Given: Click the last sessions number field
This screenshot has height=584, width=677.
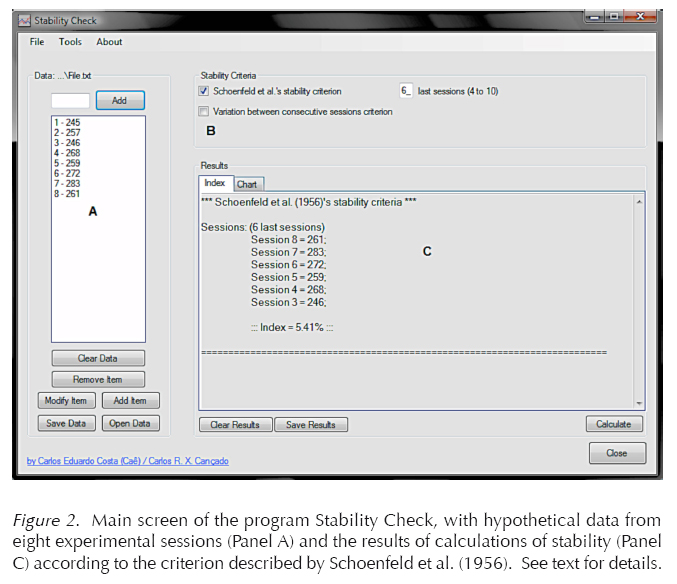Looking at the screenshot, I should (406, 91).
